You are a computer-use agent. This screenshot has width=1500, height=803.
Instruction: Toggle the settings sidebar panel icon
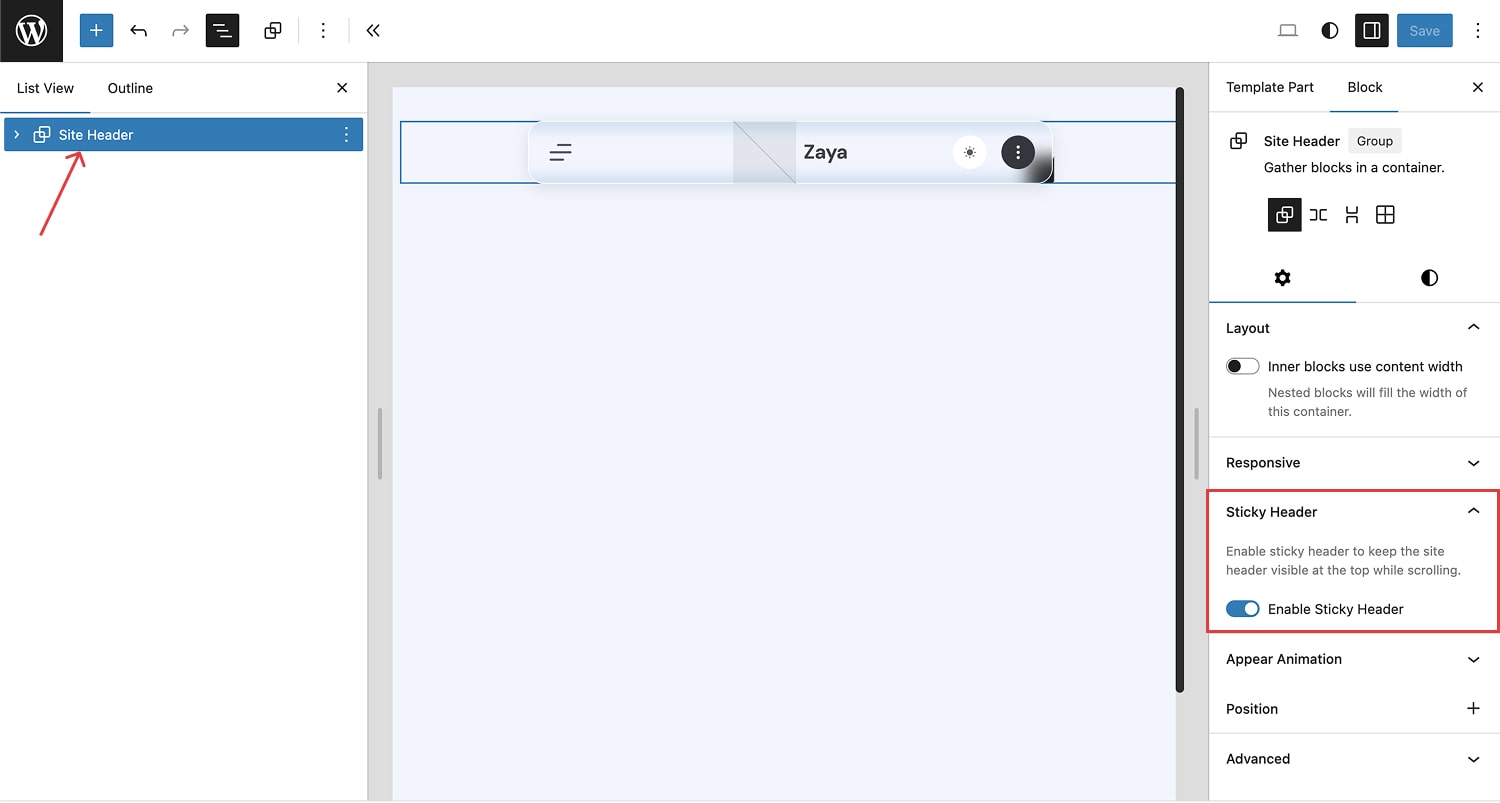point(1372,31)
